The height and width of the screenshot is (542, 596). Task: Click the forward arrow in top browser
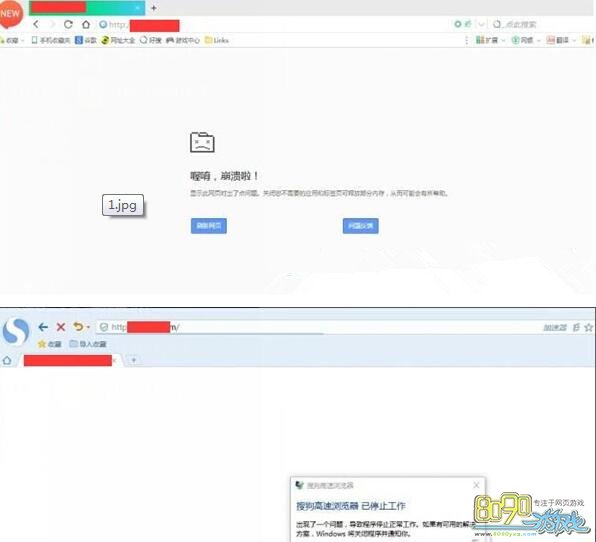coord(52,24)
